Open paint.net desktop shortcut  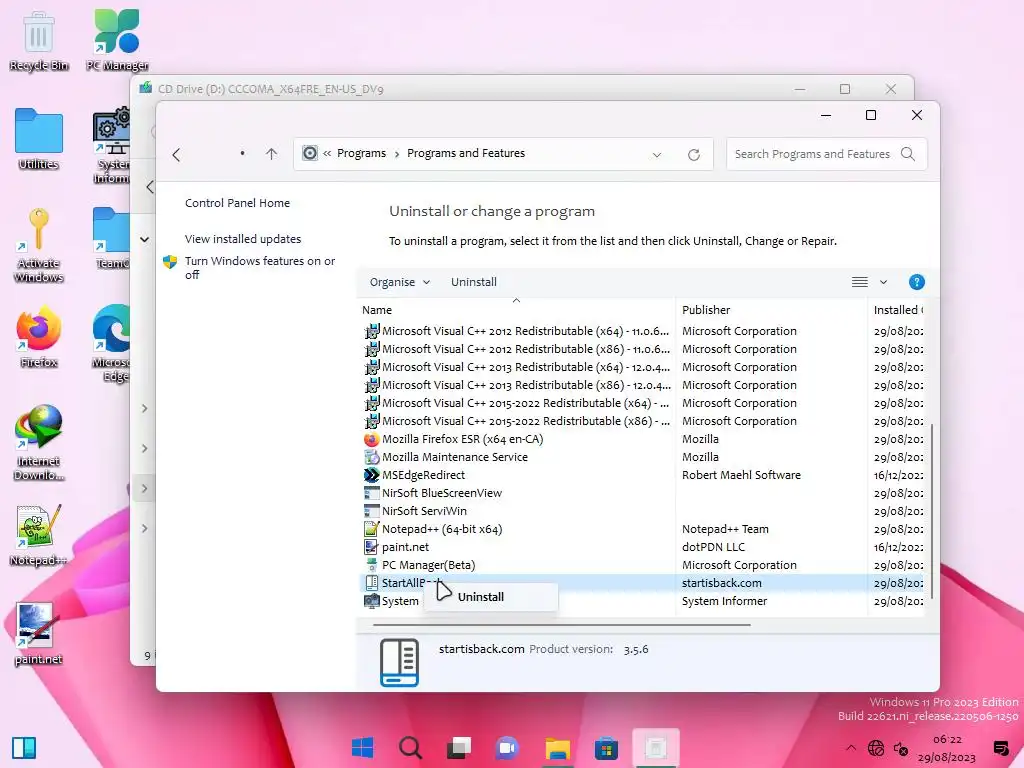tap(39, 633)
